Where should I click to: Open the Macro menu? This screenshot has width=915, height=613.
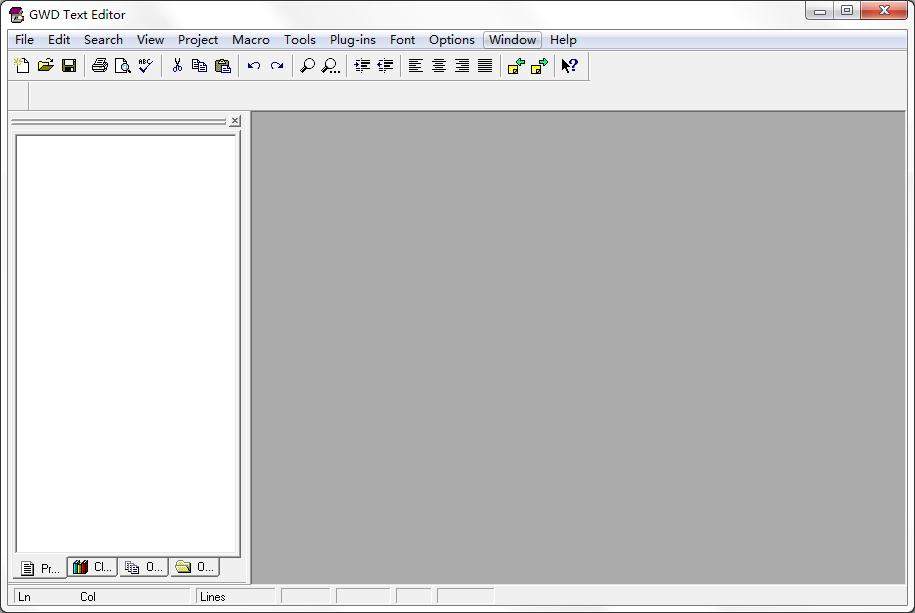click(x=250, y=39)
